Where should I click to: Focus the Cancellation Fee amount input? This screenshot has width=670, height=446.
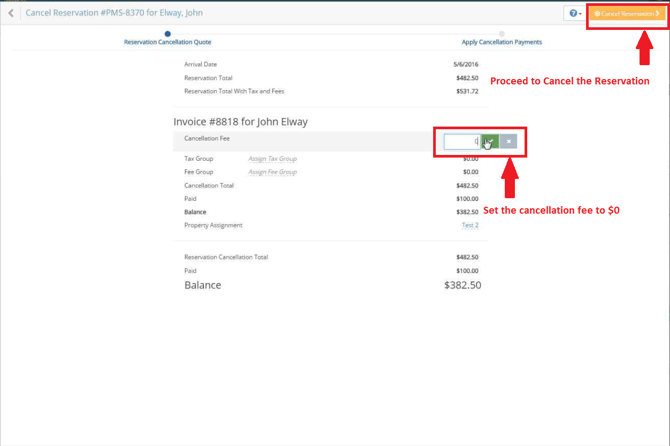pyautogui.click(x=462, y=141)
